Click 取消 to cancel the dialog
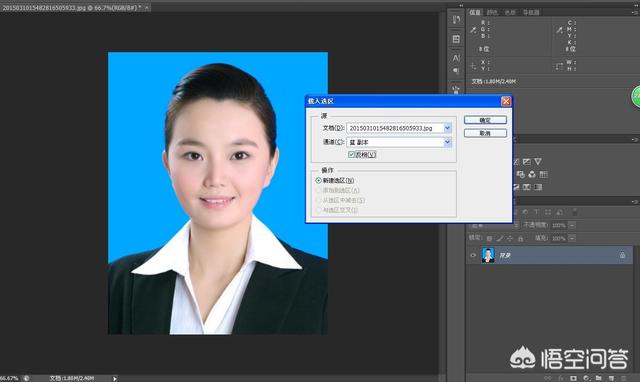 pos(485,133)
